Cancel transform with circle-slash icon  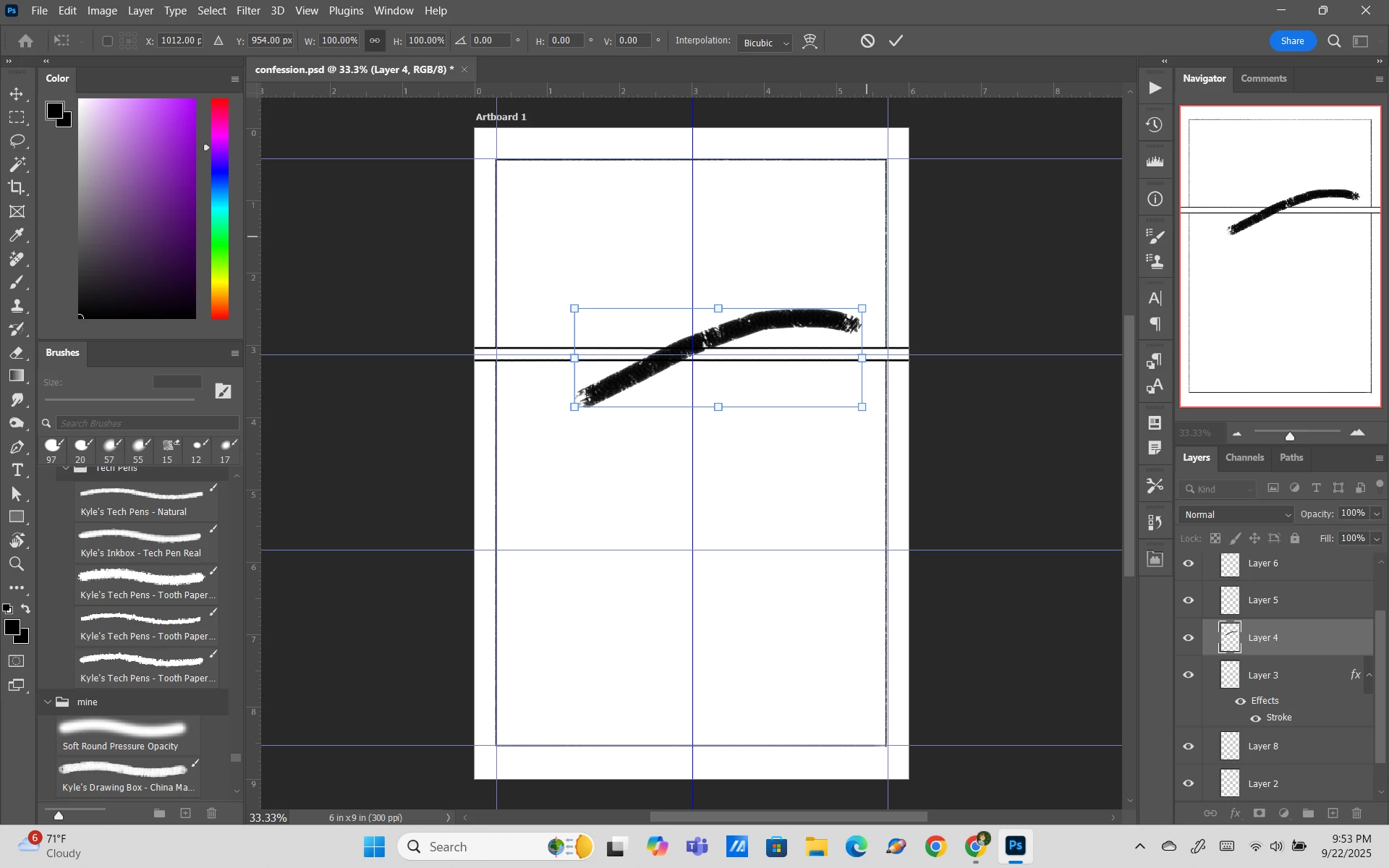coord(867,41)
